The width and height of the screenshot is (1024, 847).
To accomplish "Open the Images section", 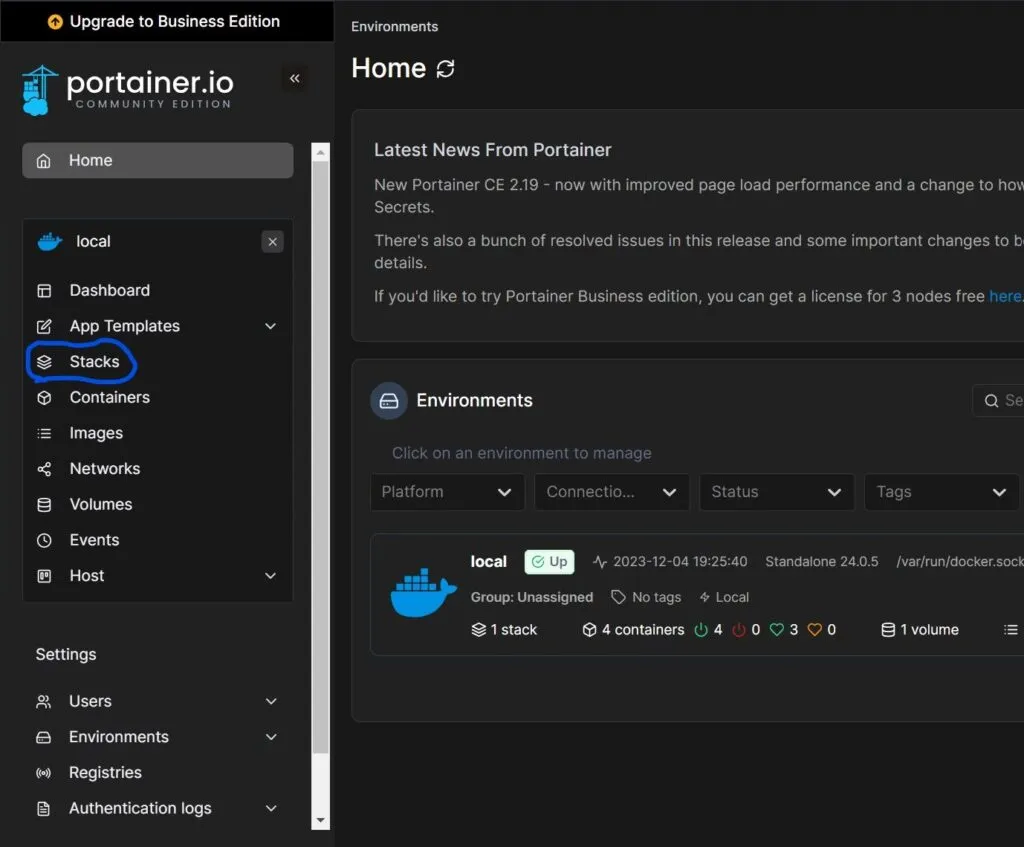I will [x=93, y=433].
